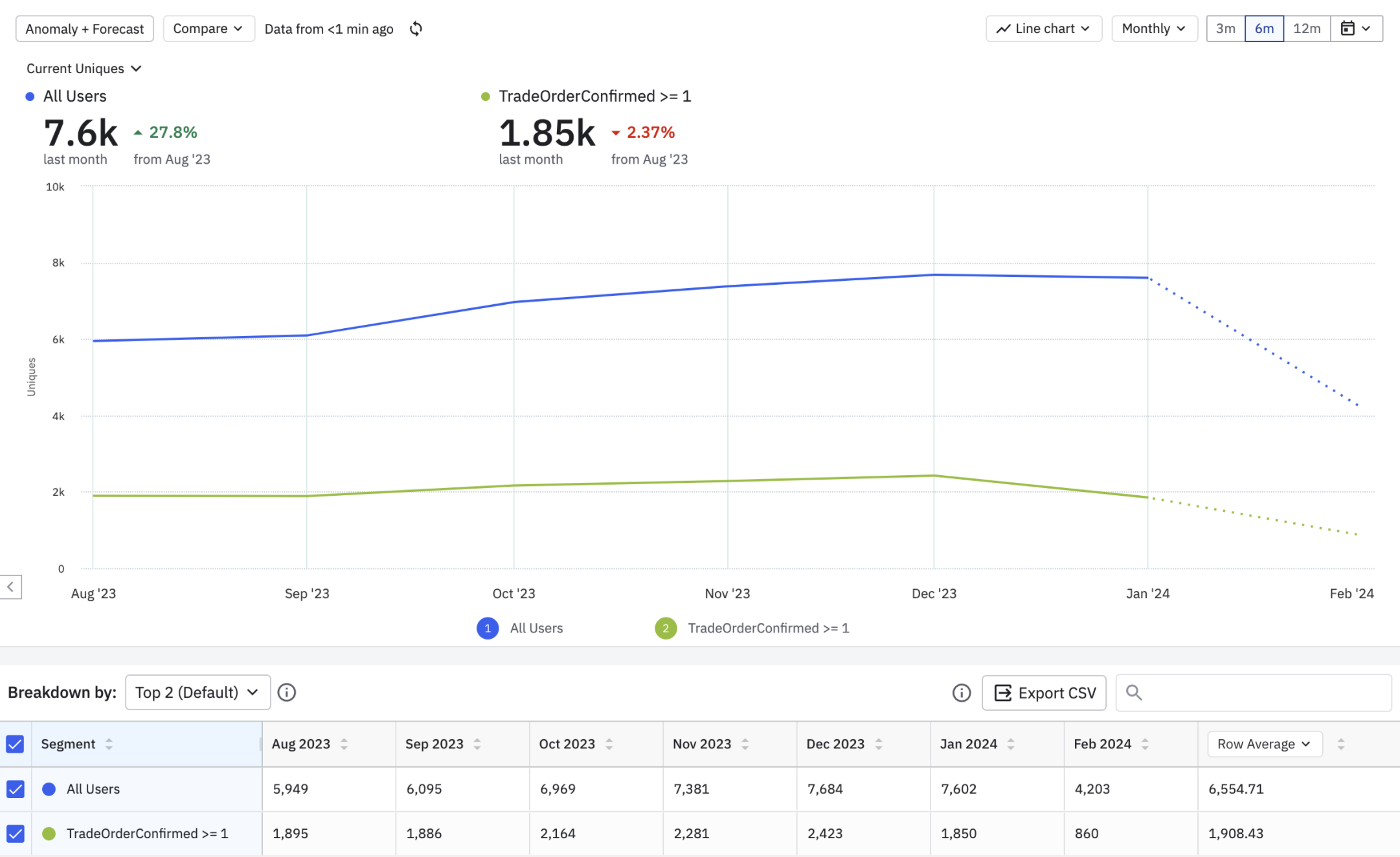Image resolution: width=1400 pixels, height=857 pixels.
Task: Select the 12m time range
Action: coord(1307,28)
